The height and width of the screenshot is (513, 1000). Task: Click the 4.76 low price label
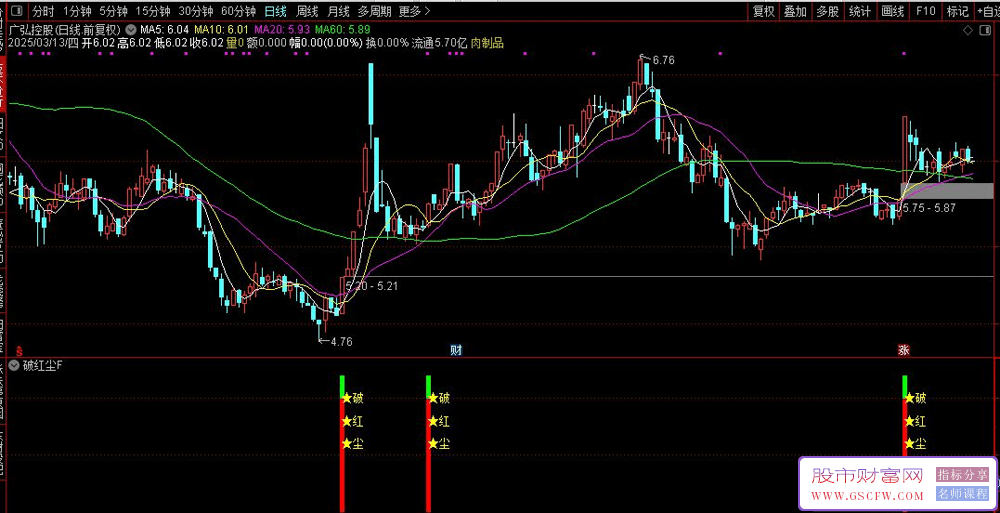click(341, 341)
